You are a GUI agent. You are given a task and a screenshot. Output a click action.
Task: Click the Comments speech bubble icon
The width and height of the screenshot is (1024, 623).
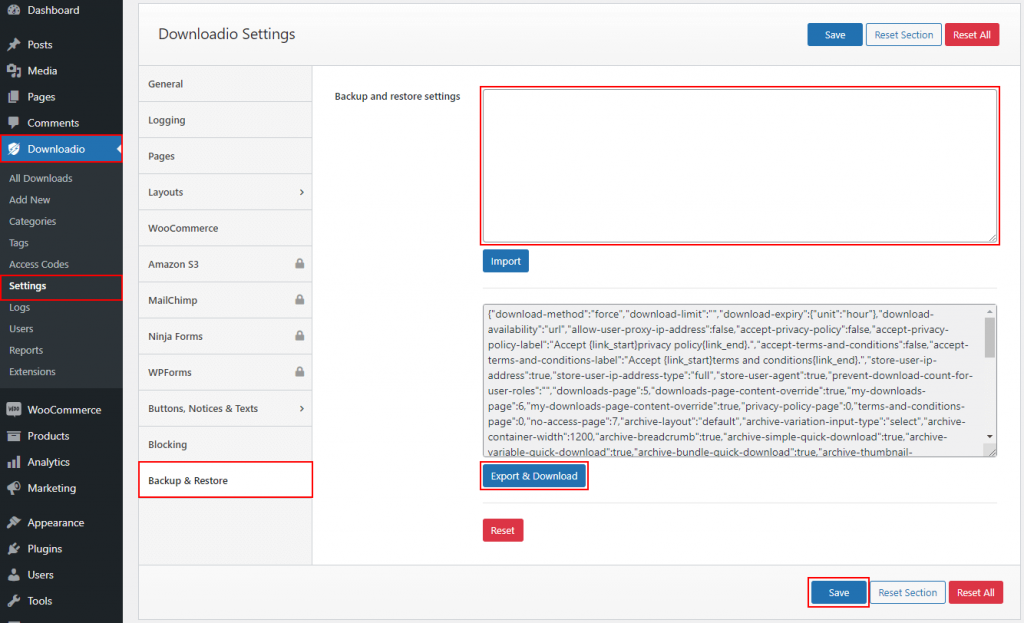(14, 123)
